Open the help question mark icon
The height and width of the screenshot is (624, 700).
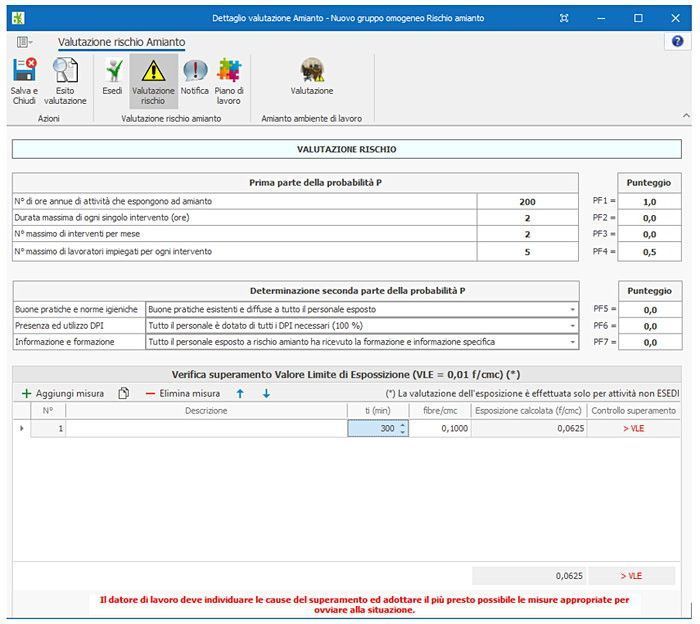tap(679, 42)
